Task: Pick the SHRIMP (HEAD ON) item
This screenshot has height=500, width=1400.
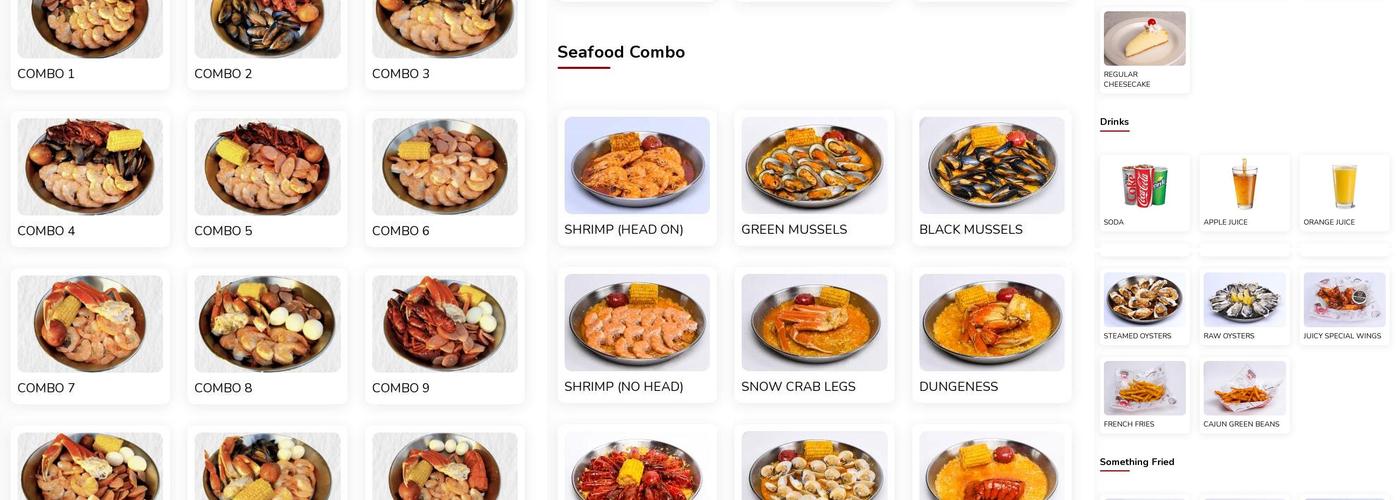Action: [x=637, y=178]
